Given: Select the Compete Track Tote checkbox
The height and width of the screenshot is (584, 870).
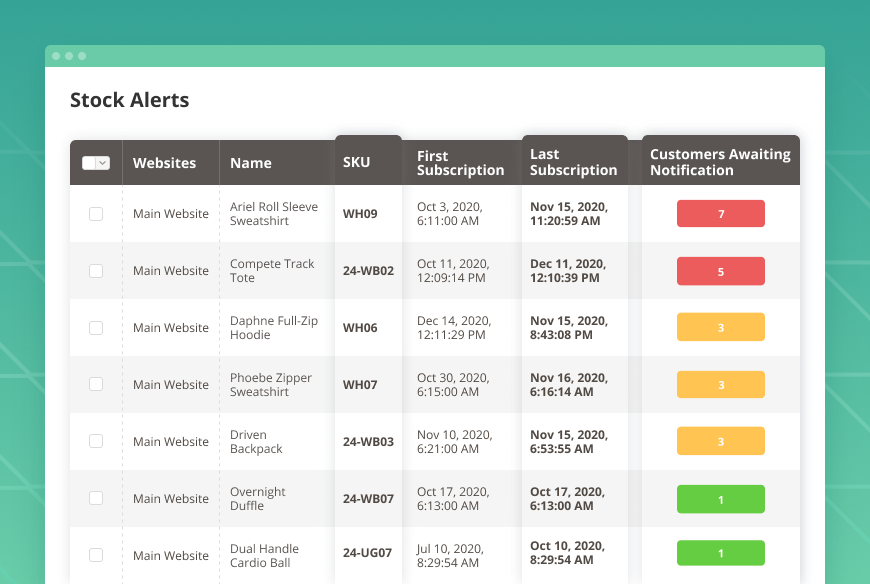Looking at the screenshot, I should click(95, 270).
